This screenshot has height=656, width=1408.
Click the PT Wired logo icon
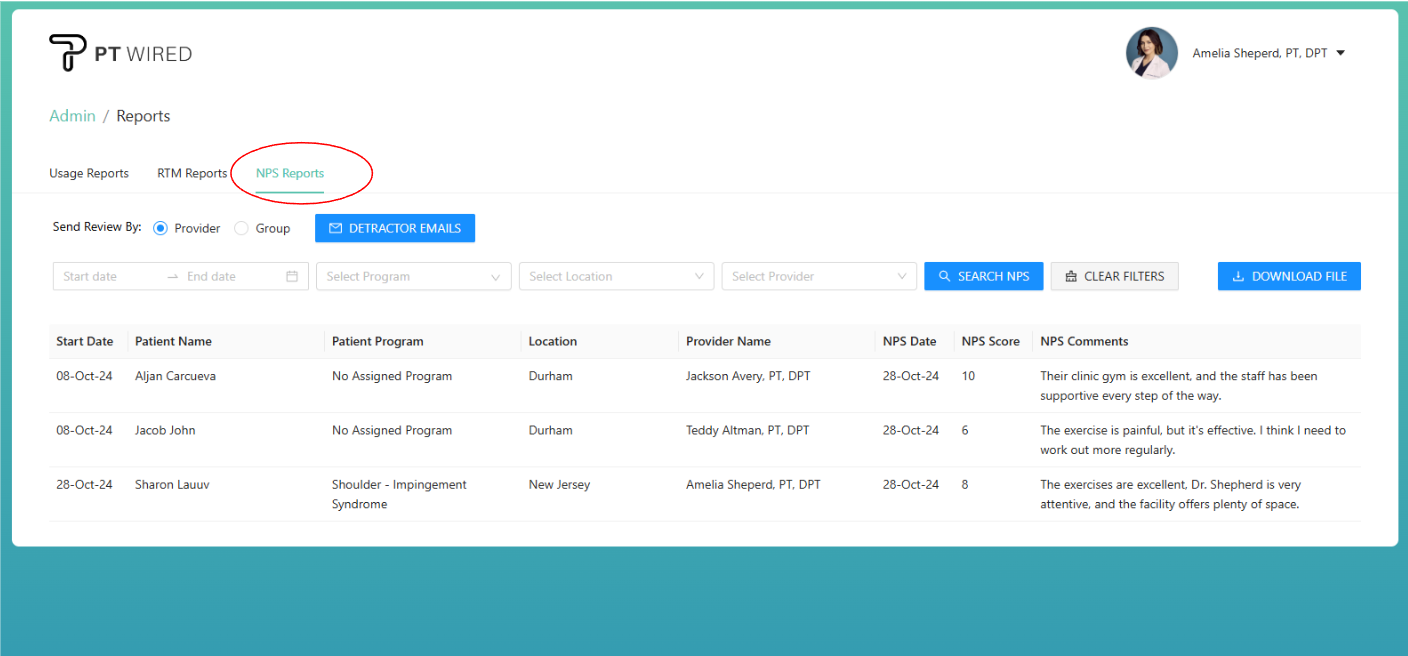pos(67,53)
